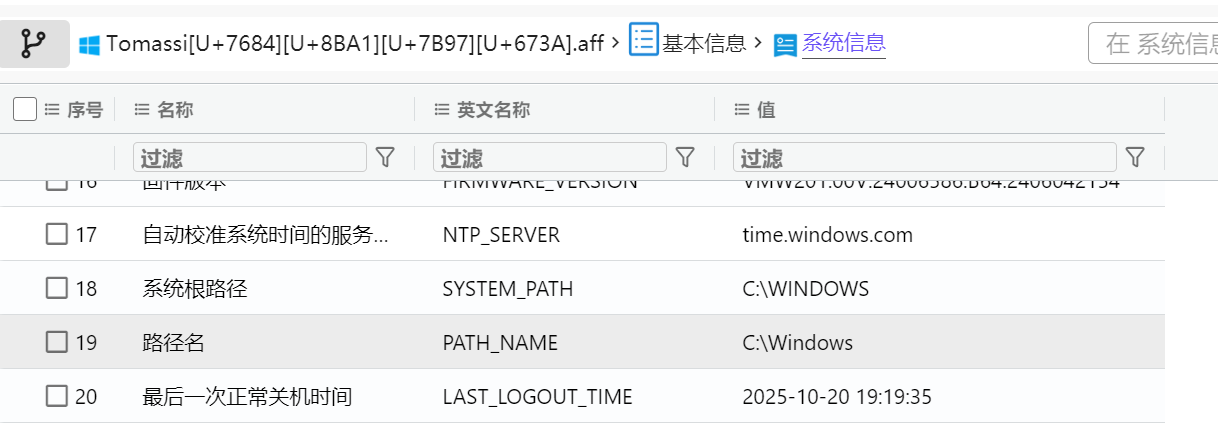Sort by 名称 column header
The width and height of the screenshot is (1218, 432).
175,110
